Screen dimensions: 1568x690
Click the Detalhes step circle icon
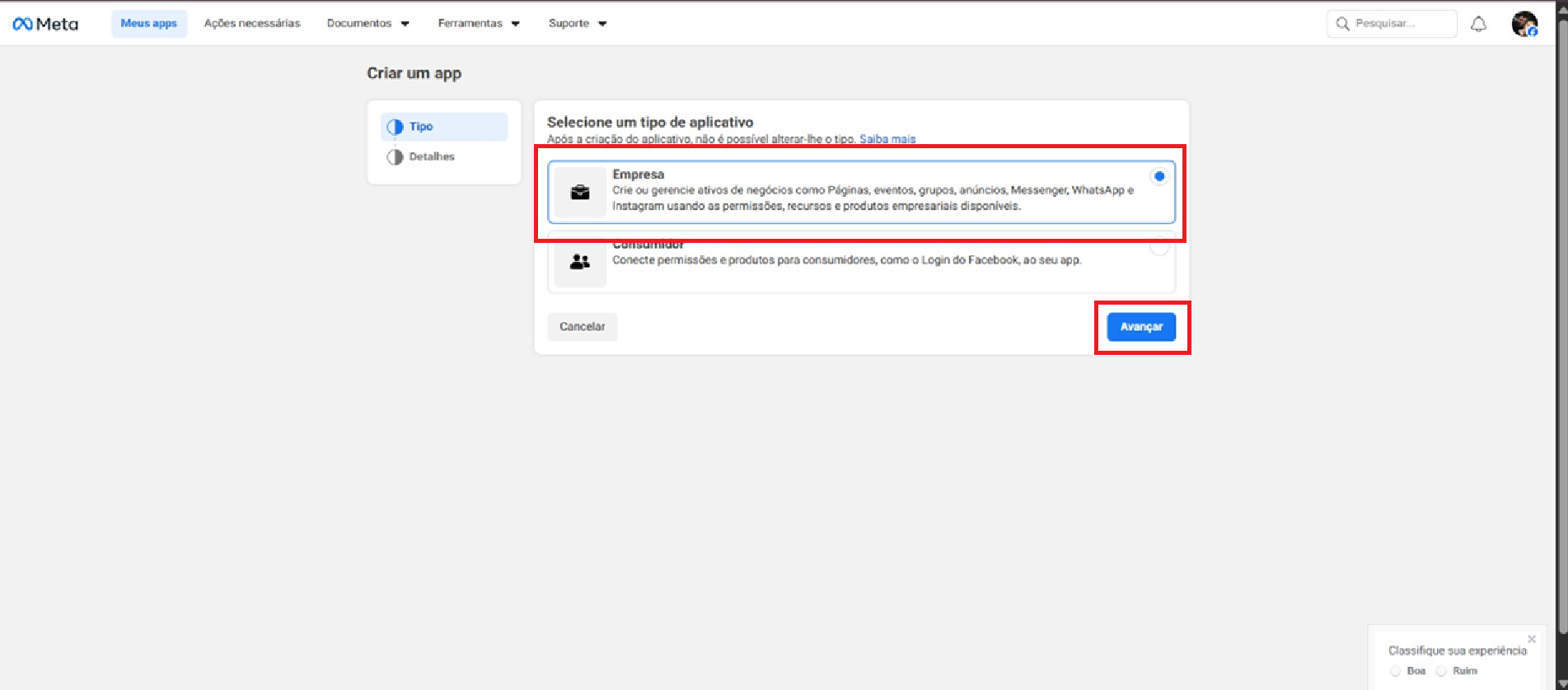(396, 156)
